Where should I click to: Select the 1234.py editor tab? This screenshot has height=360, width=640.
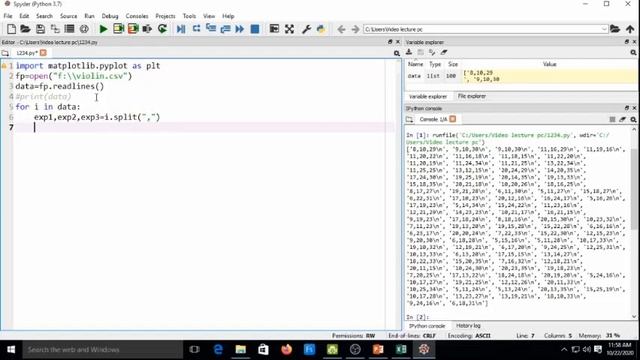(x=27, y=53)
